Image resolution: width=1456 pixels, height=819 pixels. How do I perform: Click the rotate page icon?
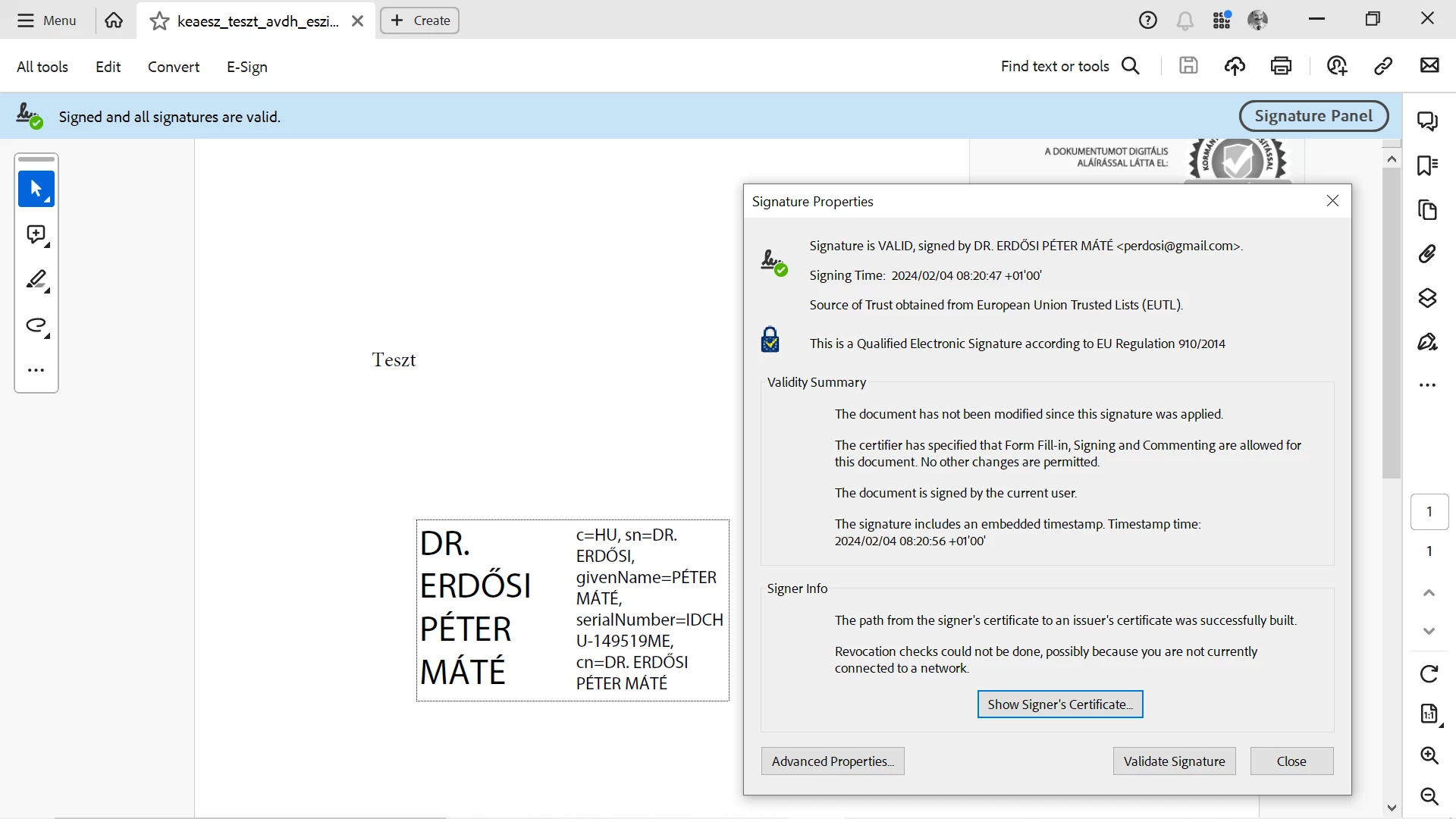tap(1429, 673)
